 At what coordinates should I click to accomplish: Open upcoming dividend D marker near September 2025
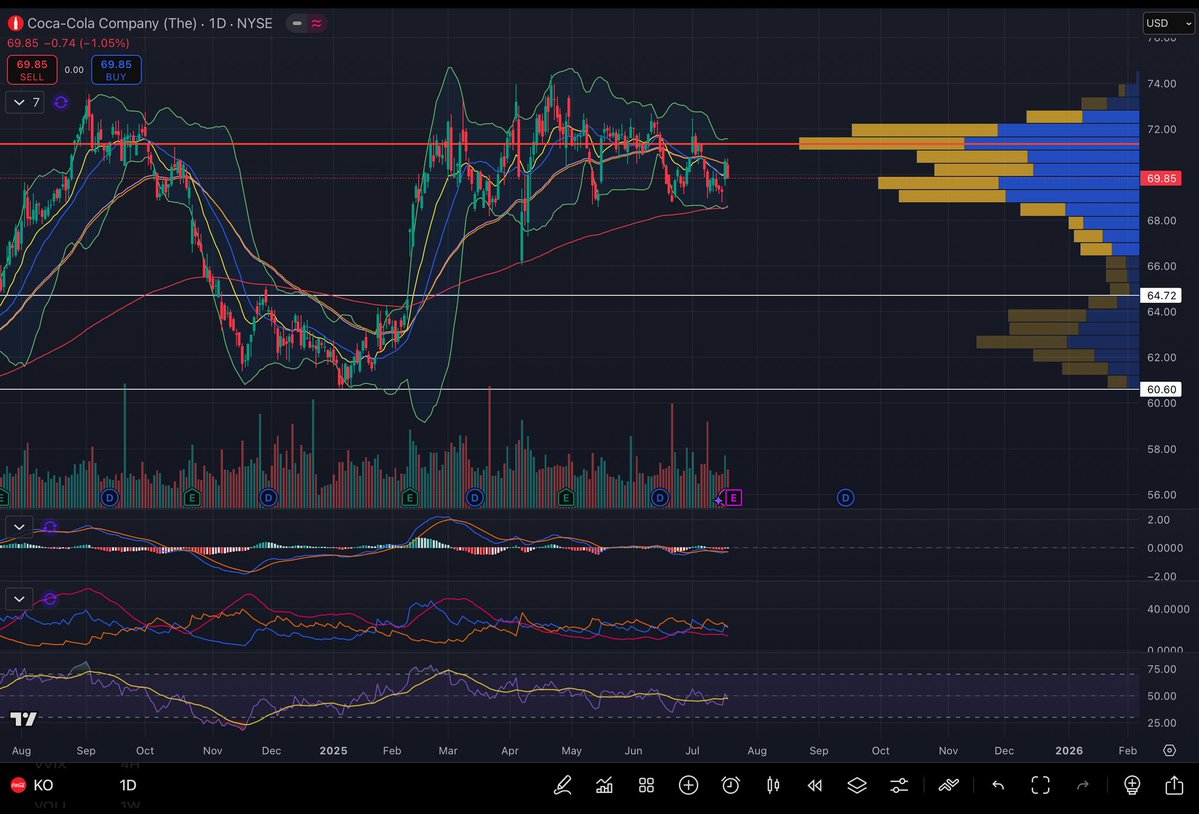pyautogui.click(x=845, y=498)
